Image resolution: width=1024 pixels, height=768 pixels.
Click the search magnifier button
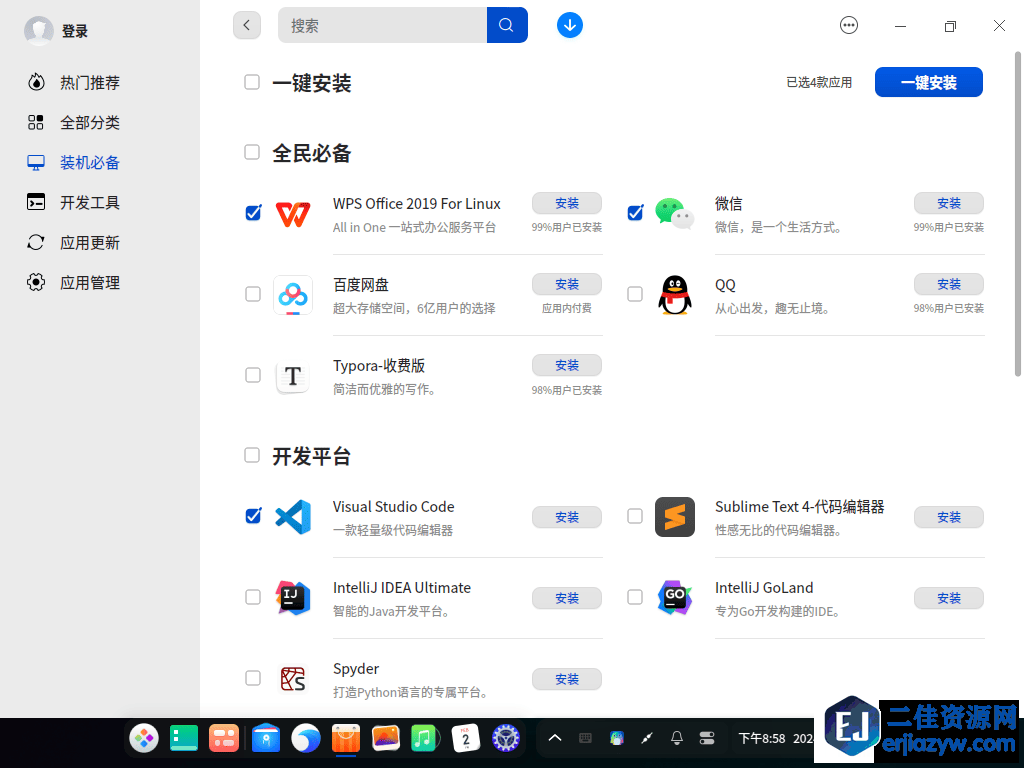point(507,25)
